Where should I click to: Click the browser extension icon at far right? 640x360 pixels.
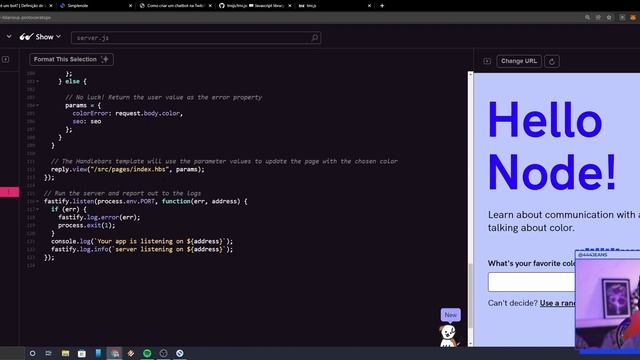pos(633,18)
